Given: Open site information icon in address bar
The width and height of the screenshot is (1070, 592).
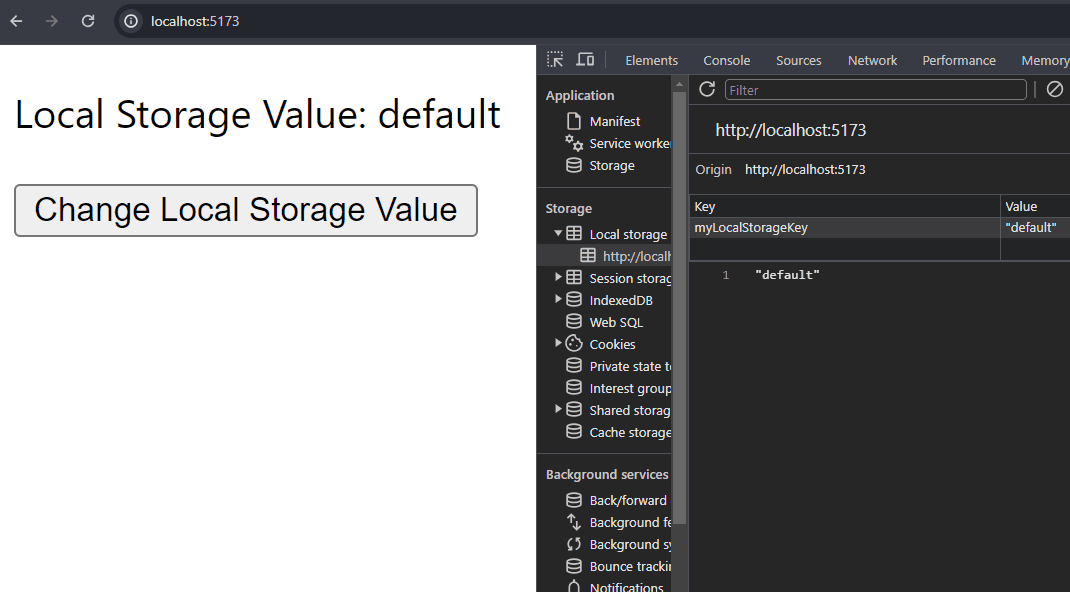Looking at the screenshot, I should (130, 20).
